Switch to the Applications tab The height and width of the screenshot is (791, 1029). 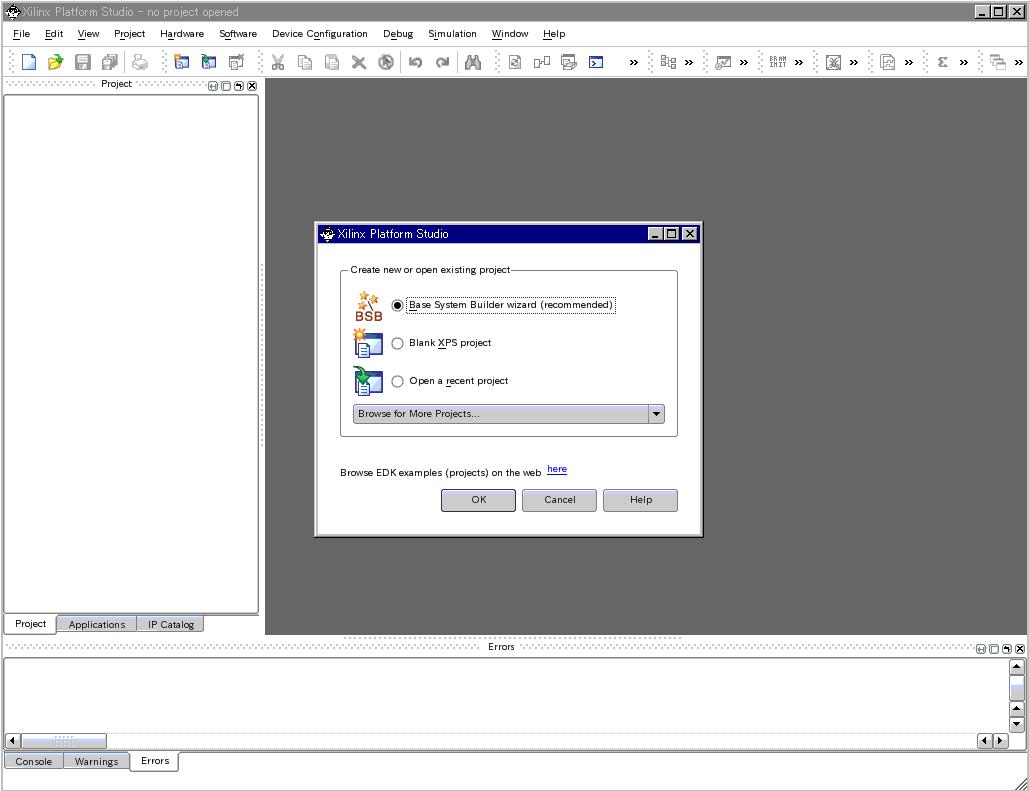[x=96, y=624]
